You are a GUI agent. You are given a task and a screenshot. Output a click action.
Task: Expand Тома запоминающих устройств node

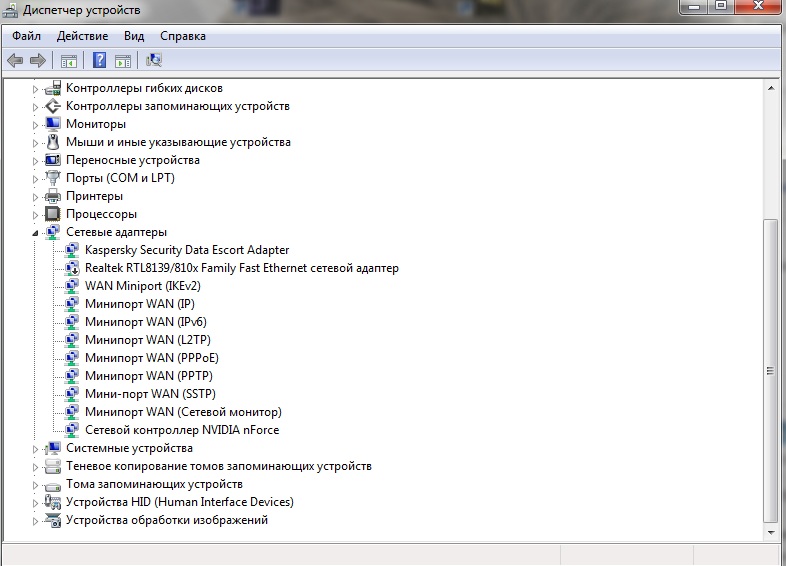click(35, 485)
